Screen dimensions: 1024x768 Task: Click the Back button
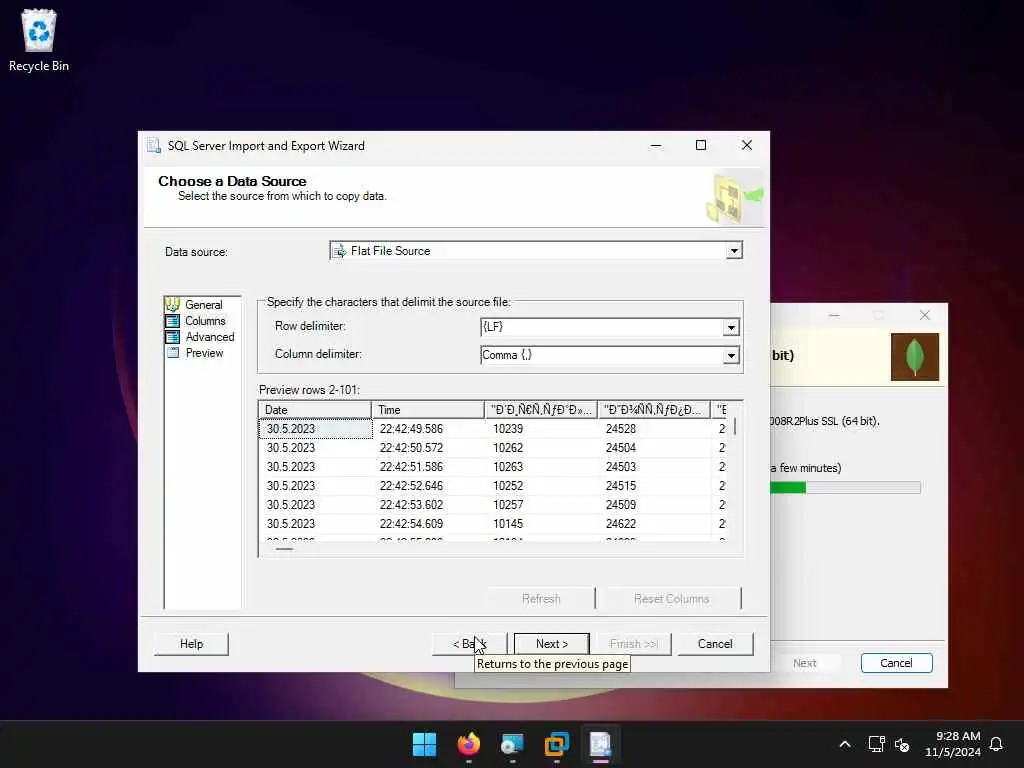pyautogui.click(x=469, y=644)
